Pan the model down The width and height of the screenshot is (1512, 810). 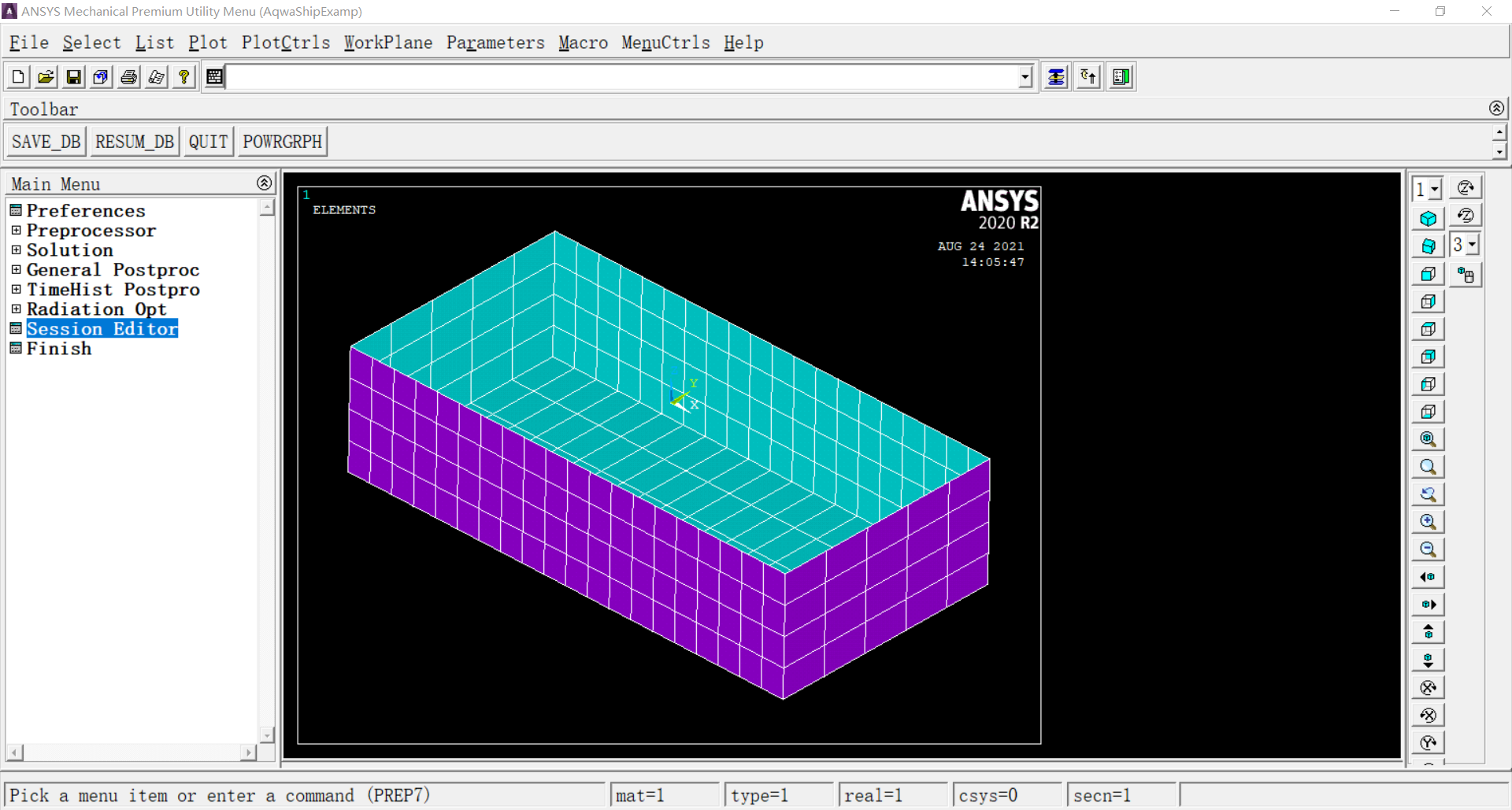point(1428,660)
